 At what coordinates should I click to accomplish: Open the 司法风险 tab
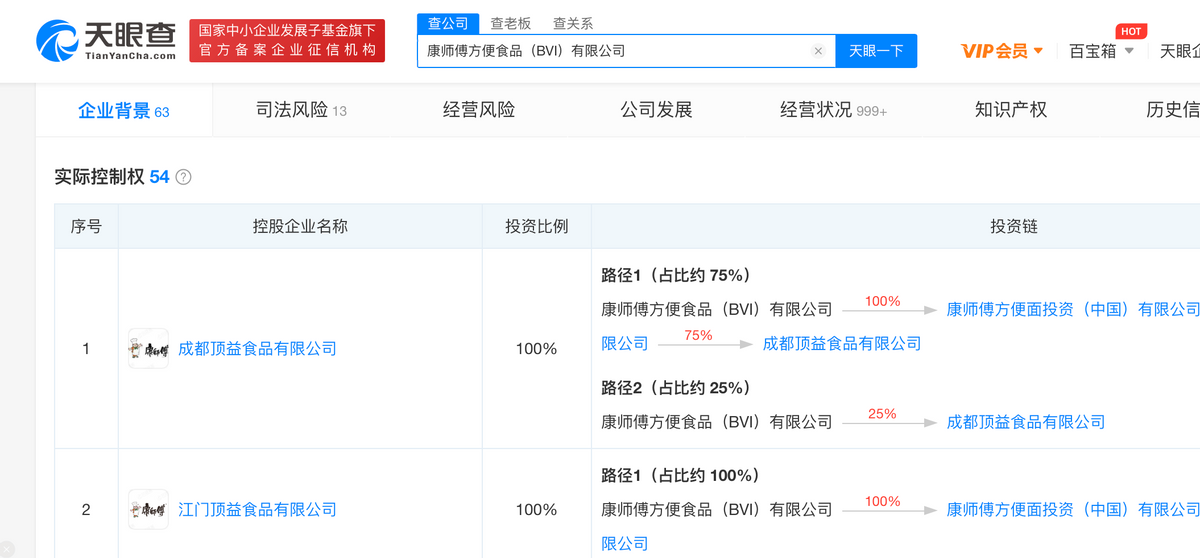(301, 110)
